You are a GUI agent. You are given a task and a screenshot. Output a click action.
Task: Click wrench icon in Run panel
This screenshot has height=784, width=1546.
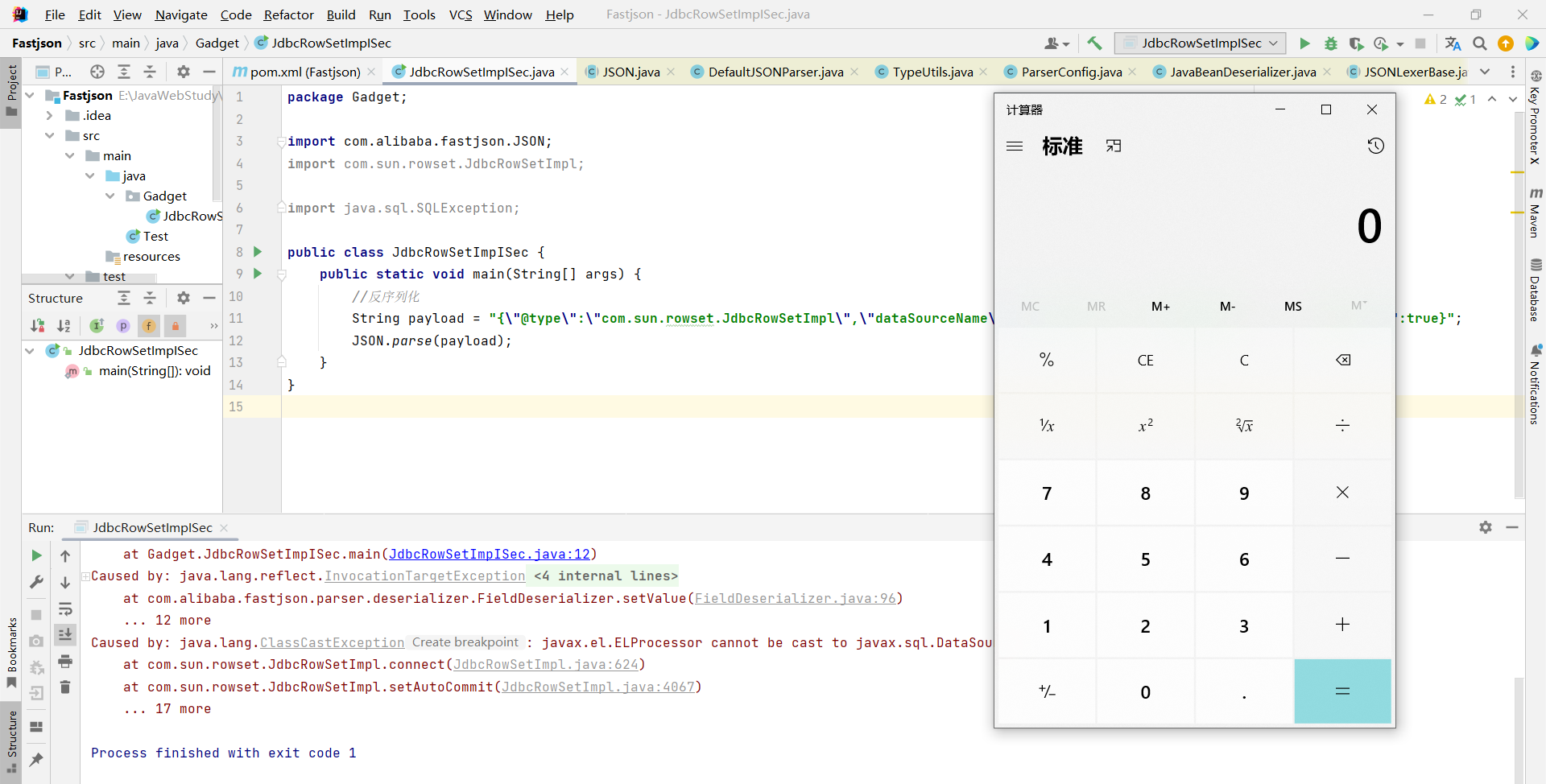[x=36, y=582]
